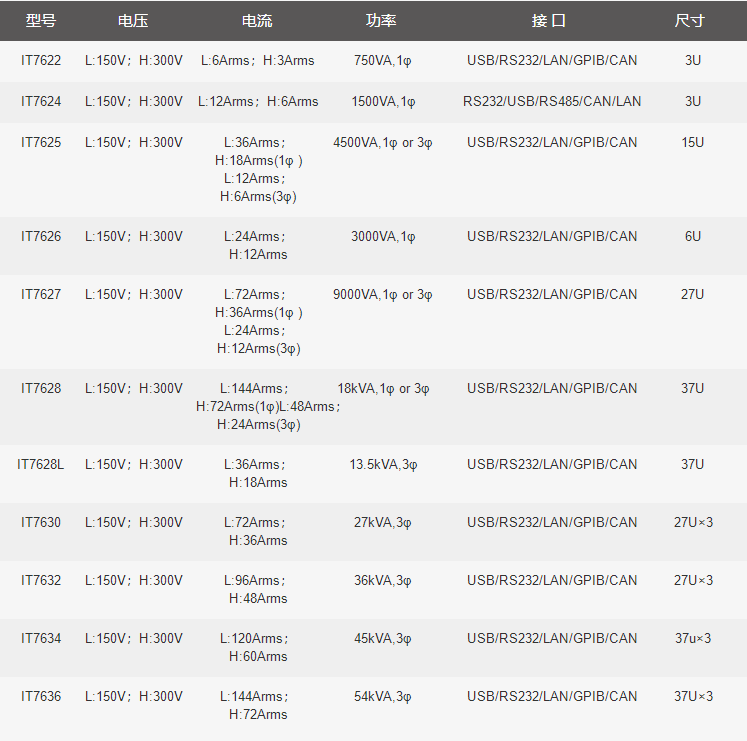Click the 尺寸 column header
The image size is (747, 741).
689,20
